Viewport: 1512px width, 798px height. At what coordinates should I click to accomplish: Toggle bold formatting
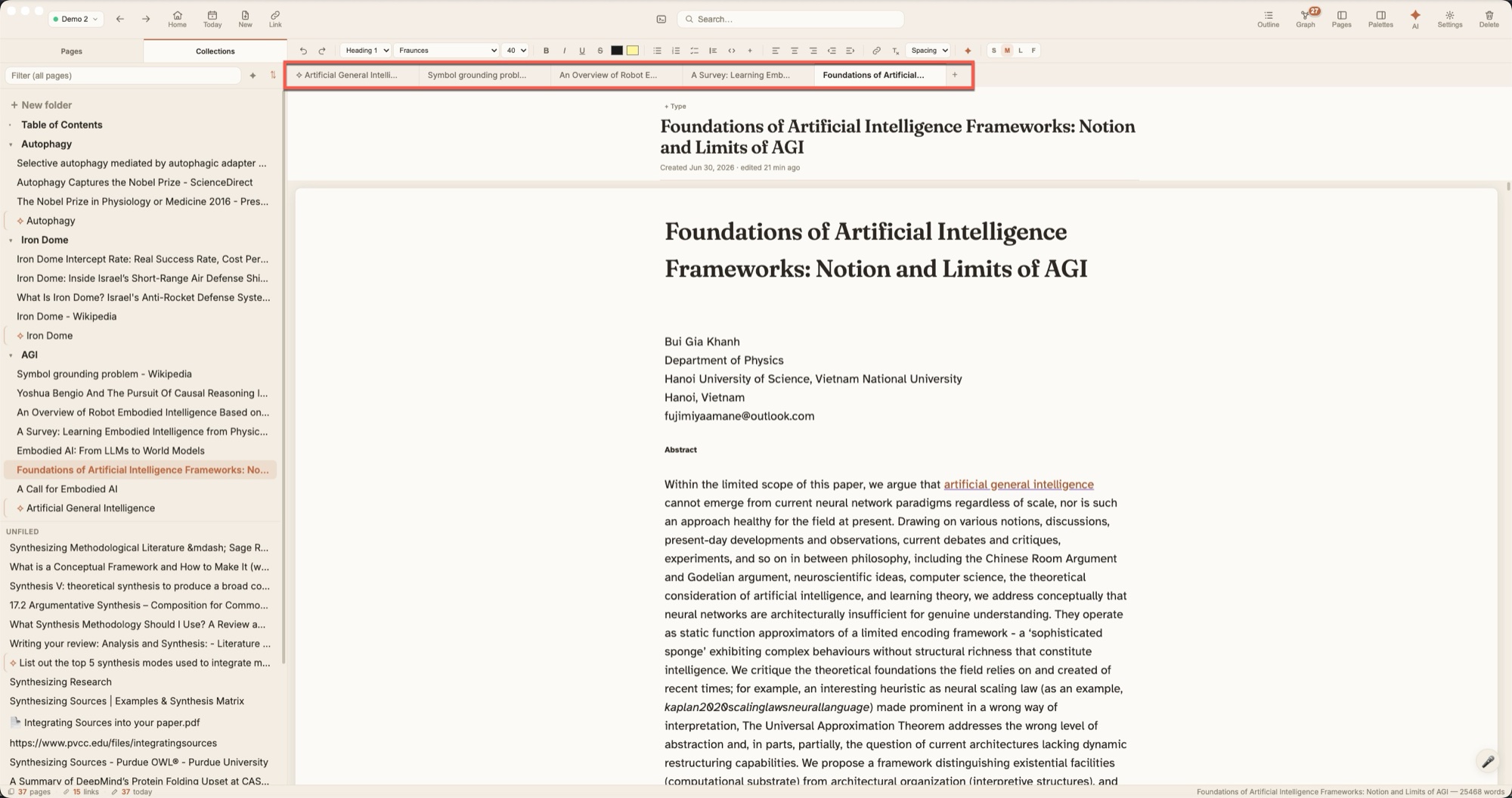tap(546, 51)
